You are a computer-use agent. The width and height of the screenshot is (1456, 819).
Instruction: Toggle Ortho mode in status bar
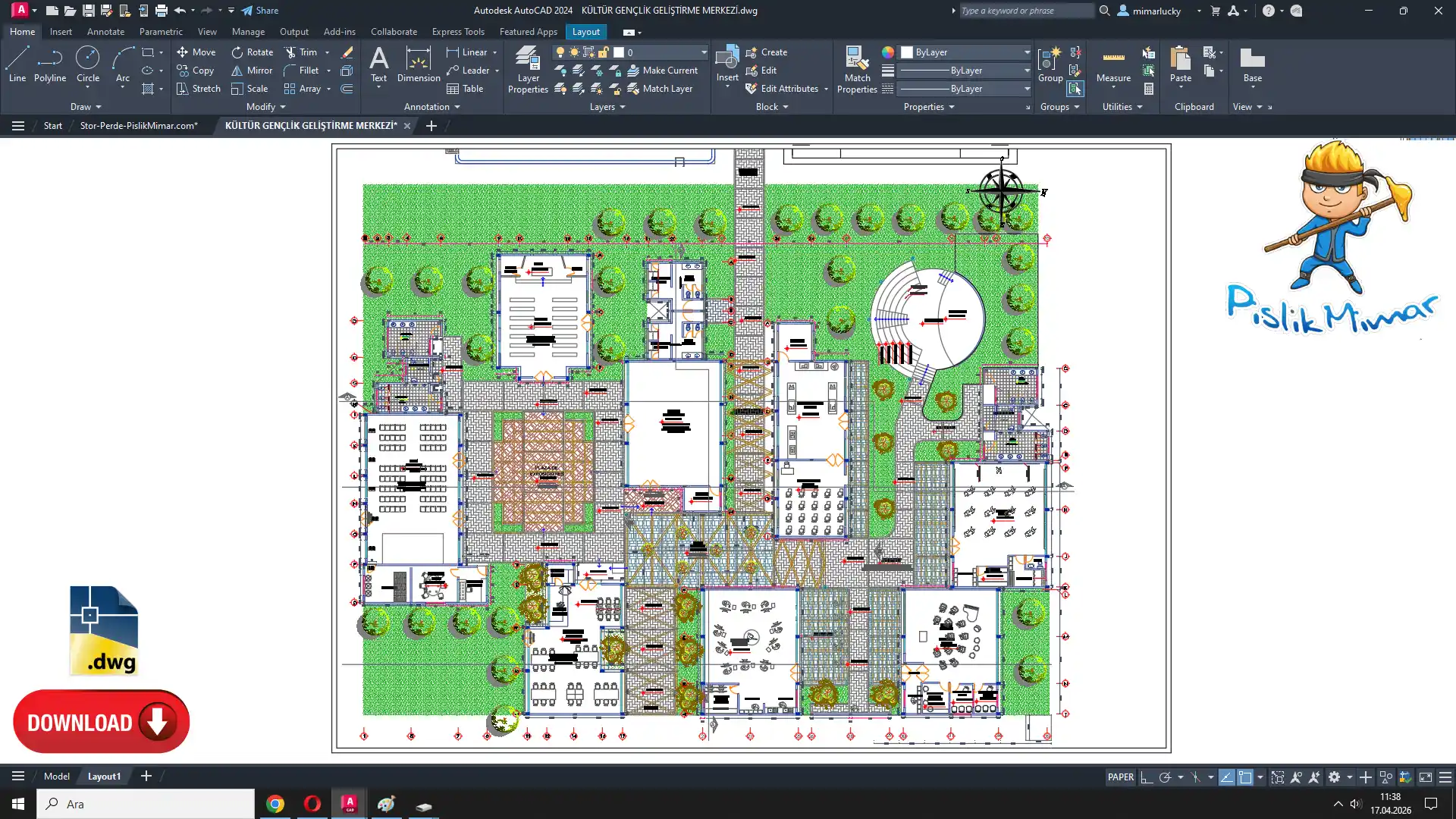(x=1147, y=777)
